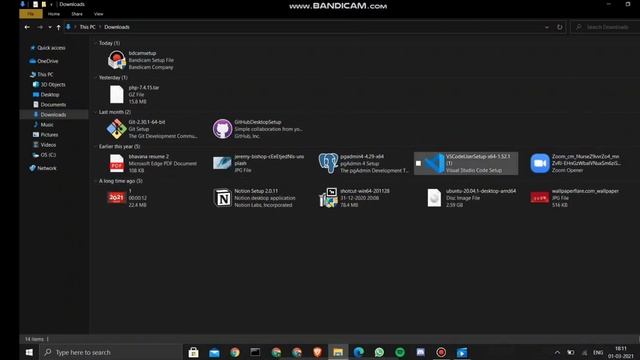Click the Search Downloads field
The image size is (640, 360).
pos(605,27)
